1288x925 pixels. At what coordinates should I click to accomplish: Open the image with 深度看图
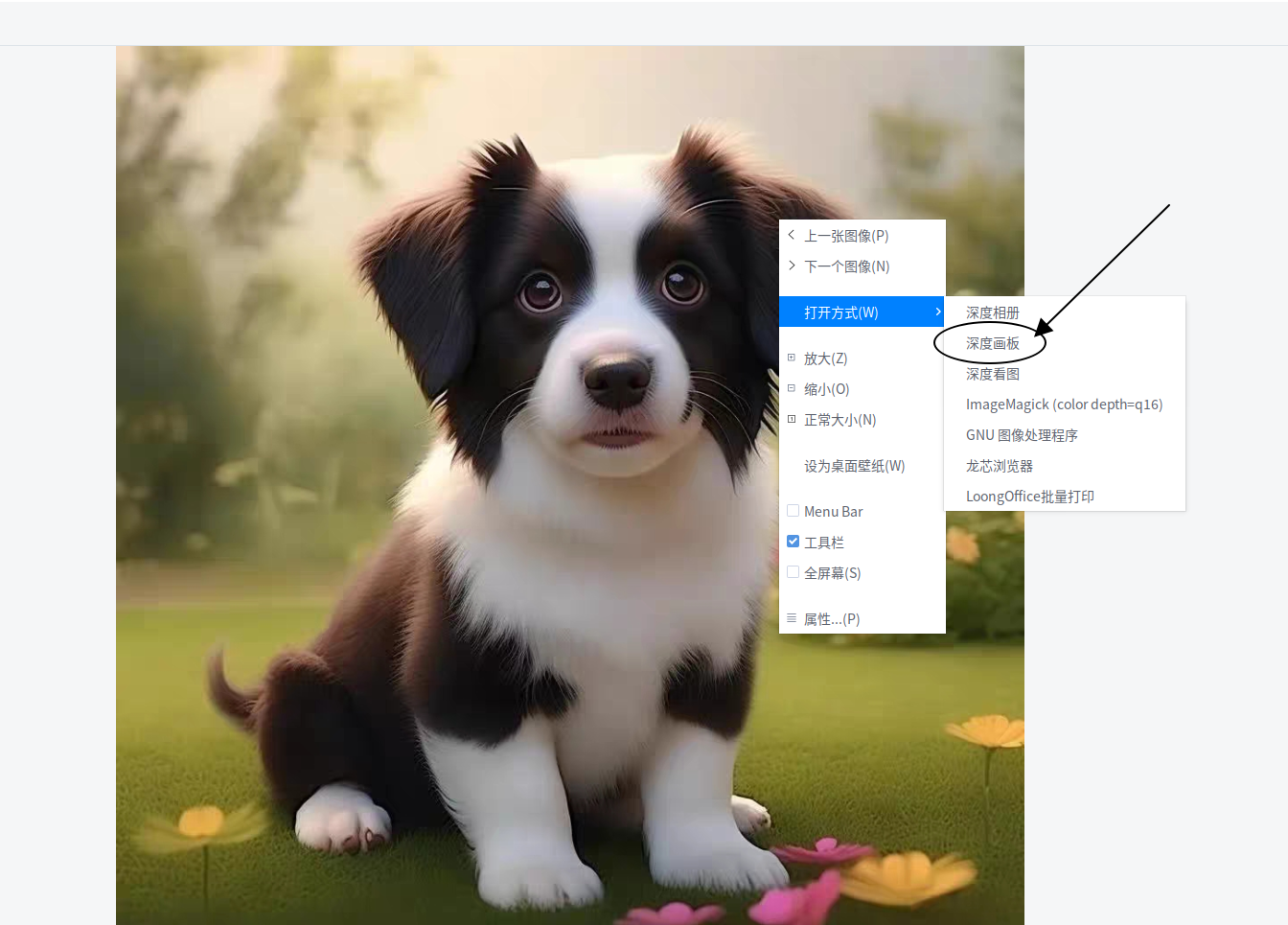(993, 373)
